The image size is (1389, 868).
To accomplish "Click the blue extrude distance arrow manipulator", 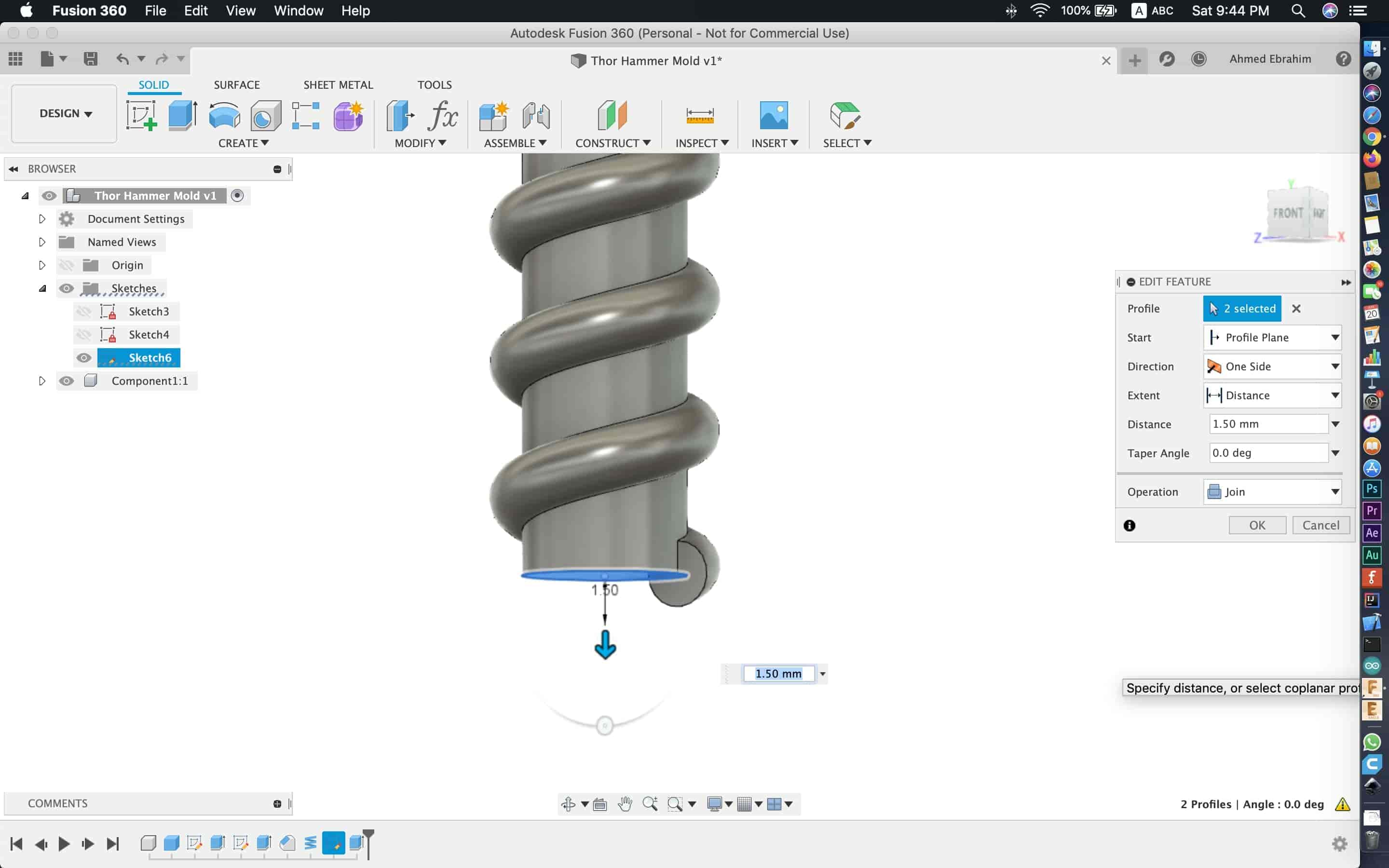I will [x=605, y=645].
